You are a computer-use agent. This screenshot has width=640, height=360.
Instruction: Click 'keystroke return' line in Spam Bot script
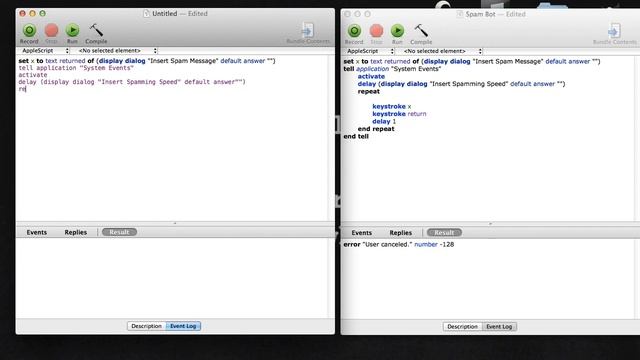pyautogui.click(x=399, y=114)
